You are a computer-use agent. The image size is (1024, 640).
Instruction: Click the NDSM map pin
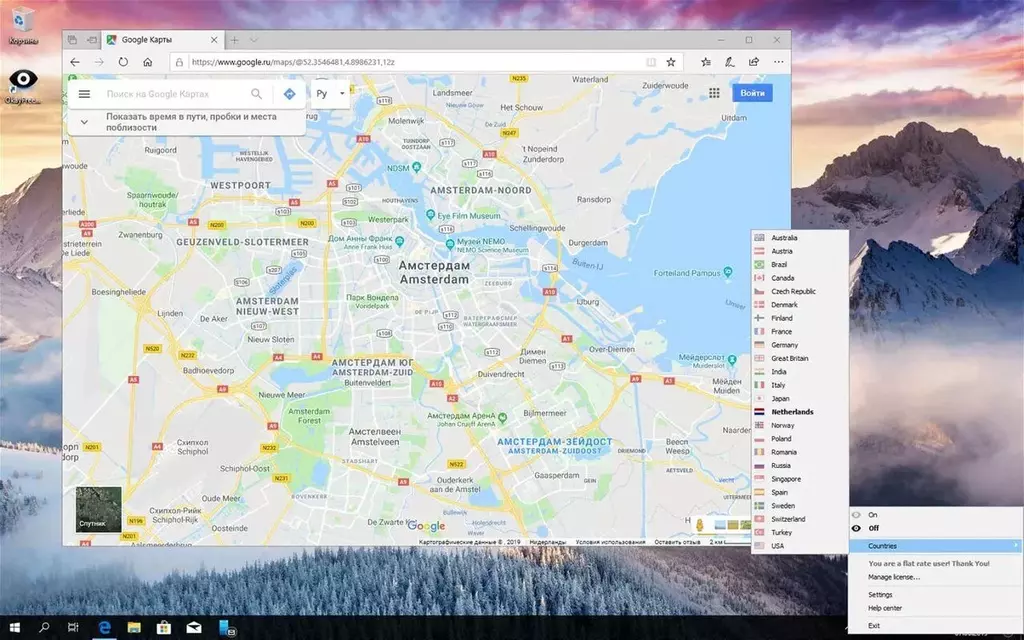coord(417,167)
